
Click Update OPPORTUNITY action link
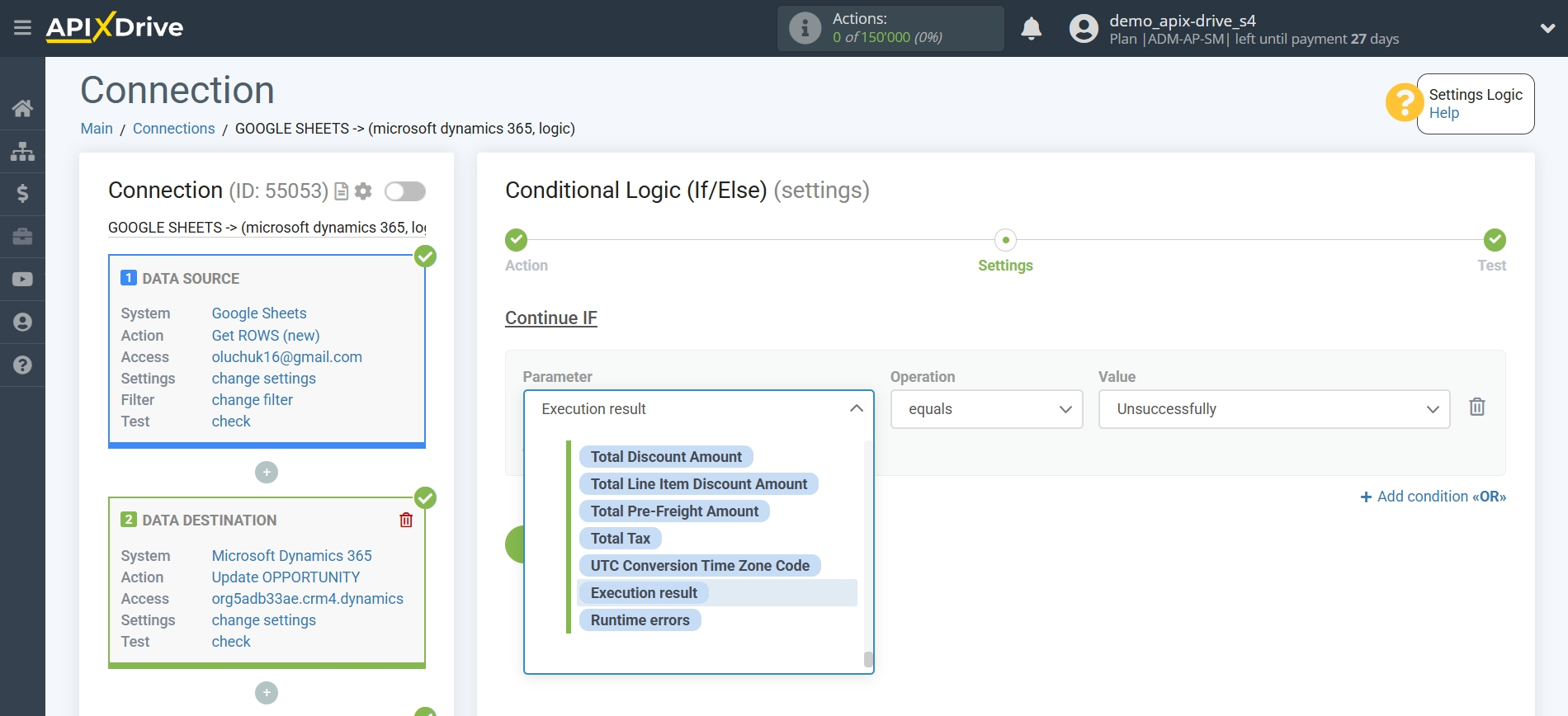click(x=286, y=577)
